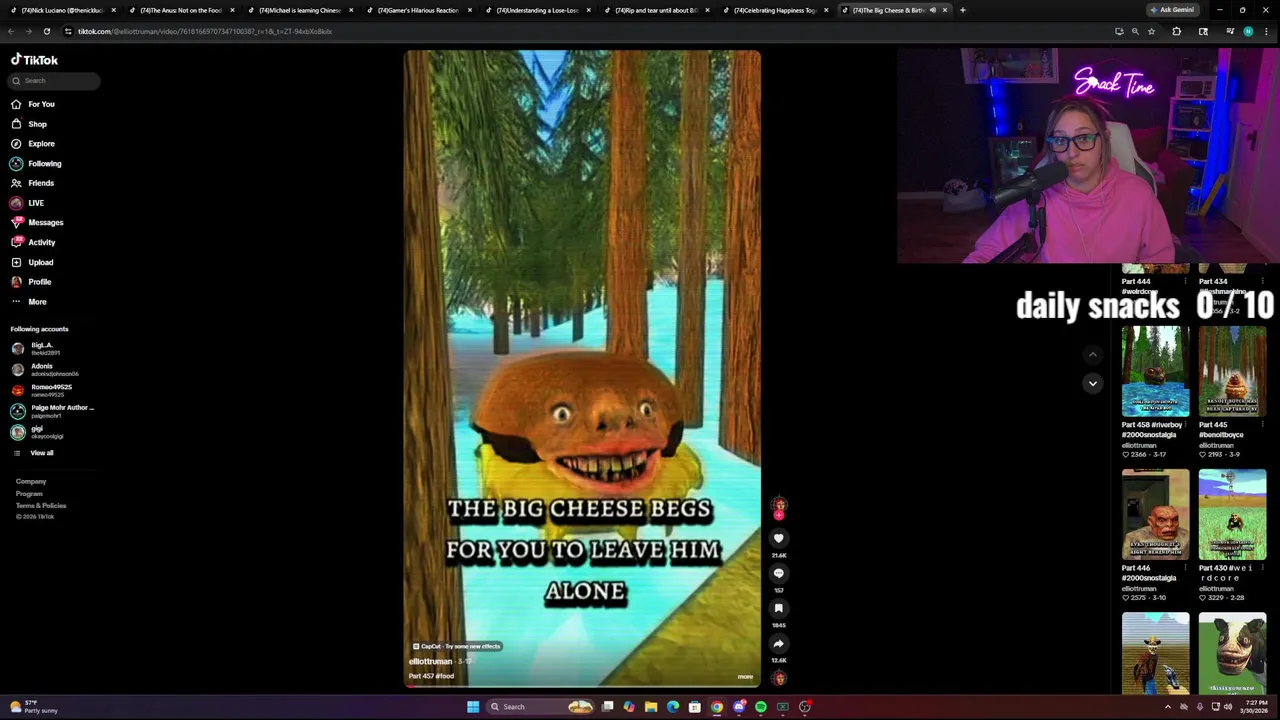Screen dimensions: 1280x720
Task: Open the Paige Mohr Author account
Action: [52, 411]
